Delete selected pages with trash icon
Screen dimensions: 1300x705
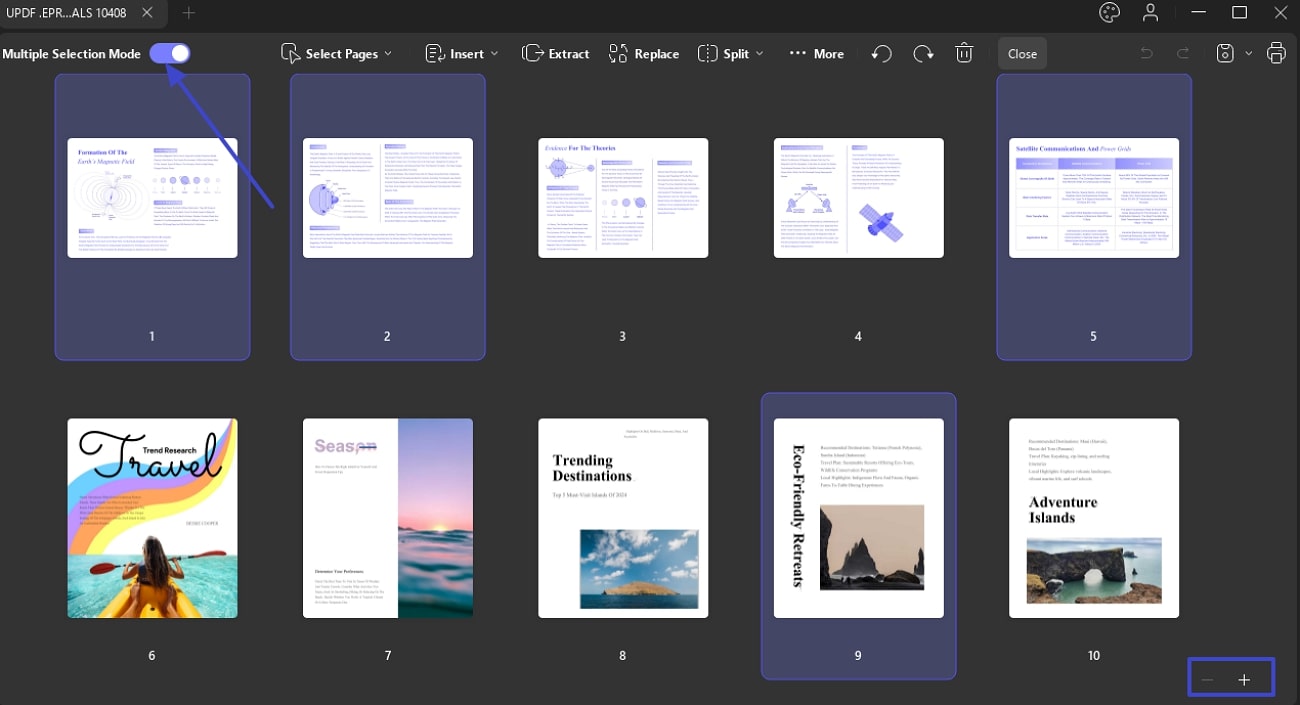point(964,54)
